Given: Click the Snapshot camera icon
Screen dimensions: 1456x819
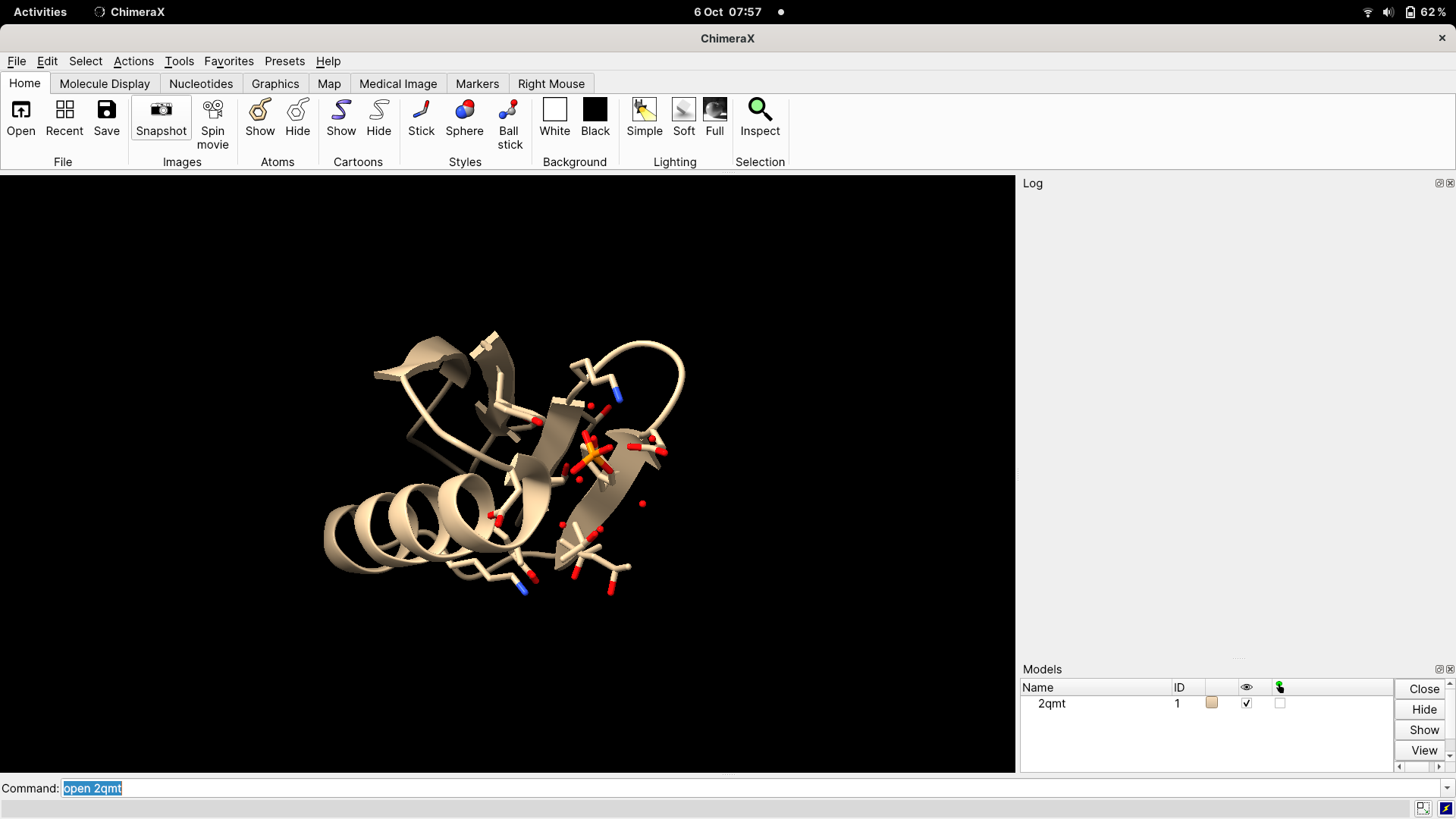Looking at the screenshot, I should (x=161, y=111).
